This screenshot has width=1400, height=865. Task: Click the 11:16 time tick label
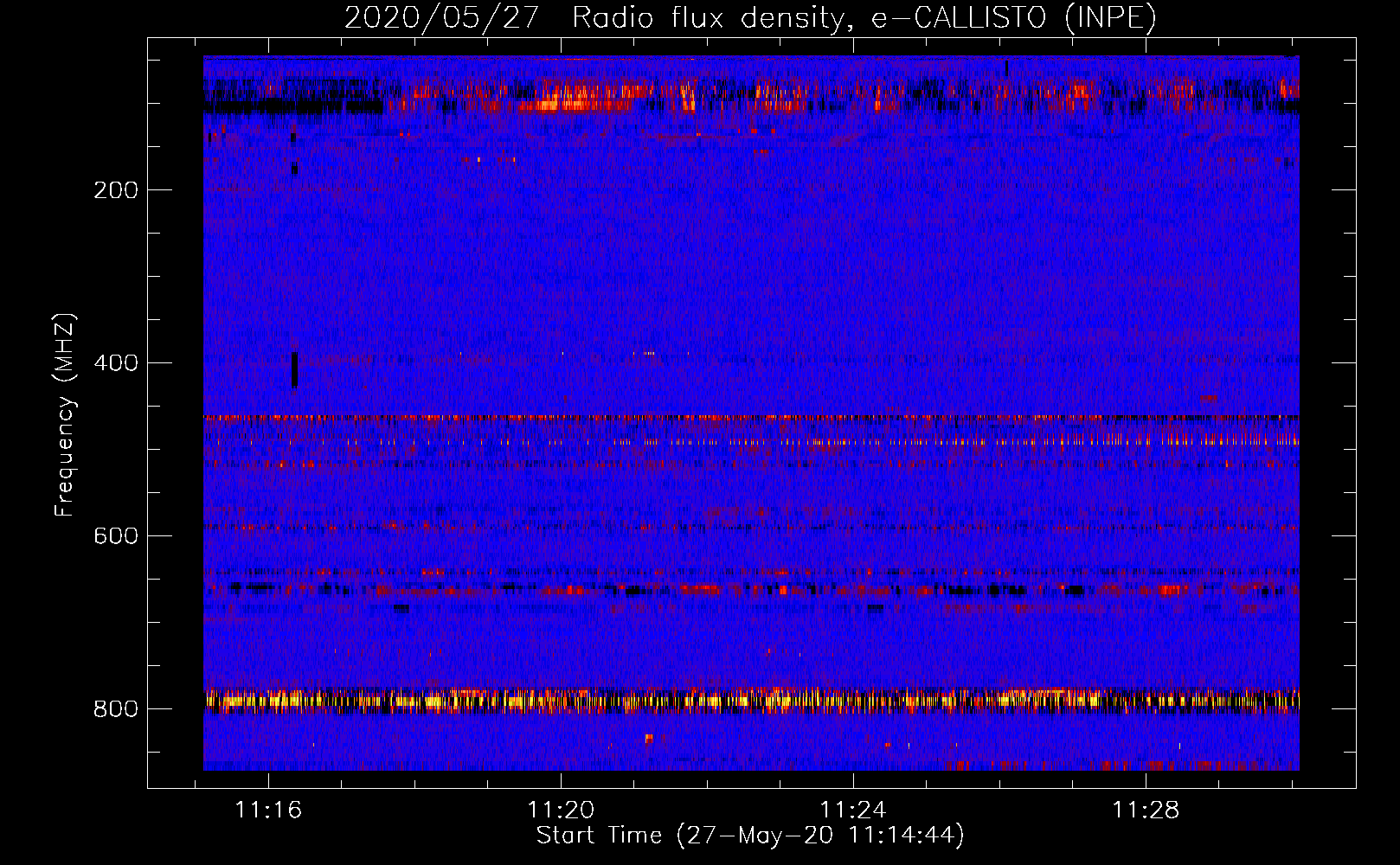[x=268, y=811]
